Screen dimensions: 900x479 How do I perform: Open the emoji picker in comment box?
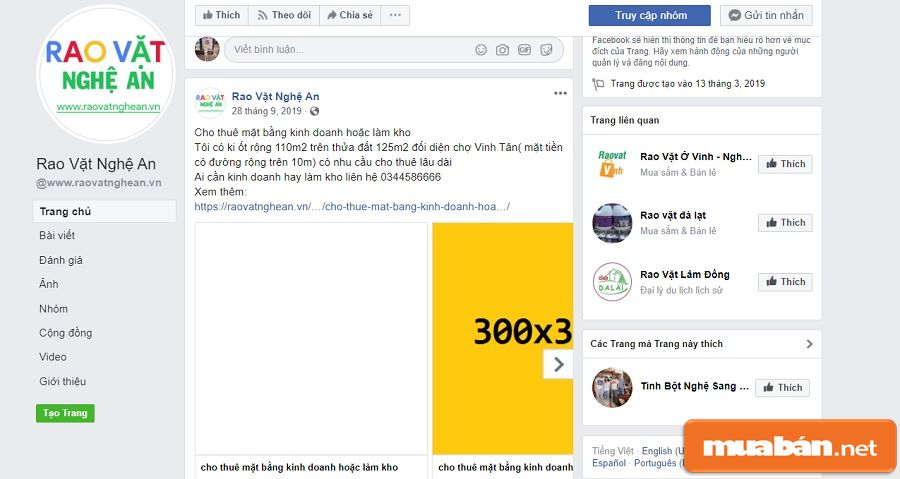click(x=481, y=50)
